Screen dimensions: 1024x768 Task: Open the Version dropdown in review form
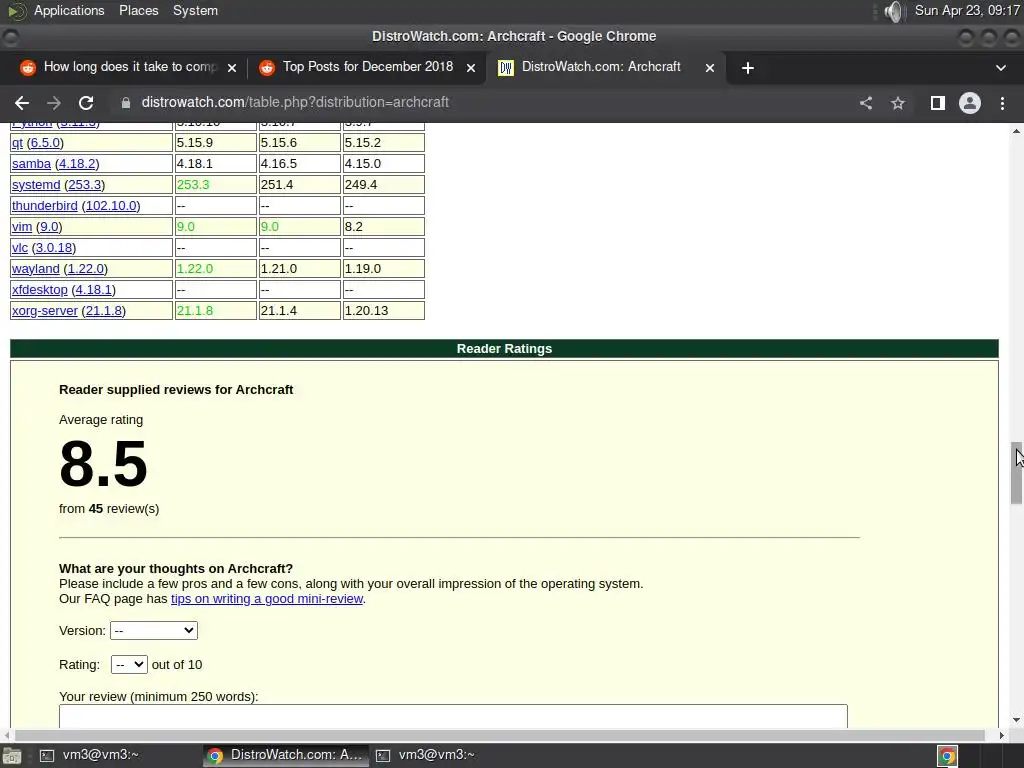coord(153,631)
